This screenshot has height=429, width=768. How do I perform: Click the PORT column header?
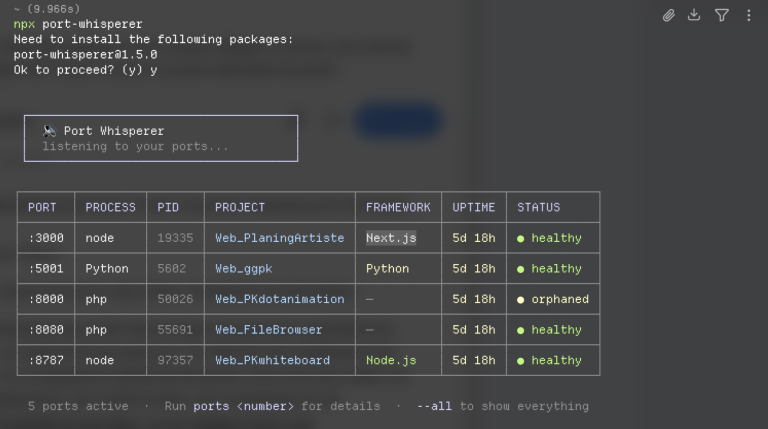click(42, 208)
